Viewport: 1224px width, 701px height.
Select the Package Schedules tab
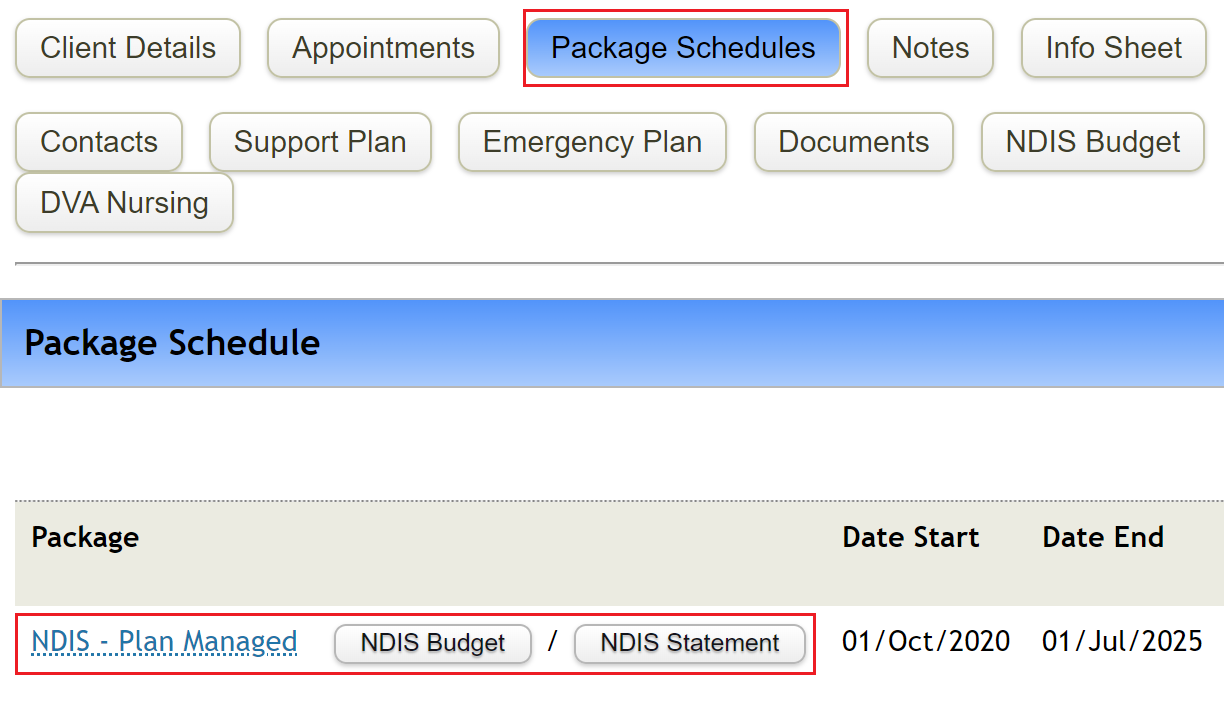tap(685, 47)
